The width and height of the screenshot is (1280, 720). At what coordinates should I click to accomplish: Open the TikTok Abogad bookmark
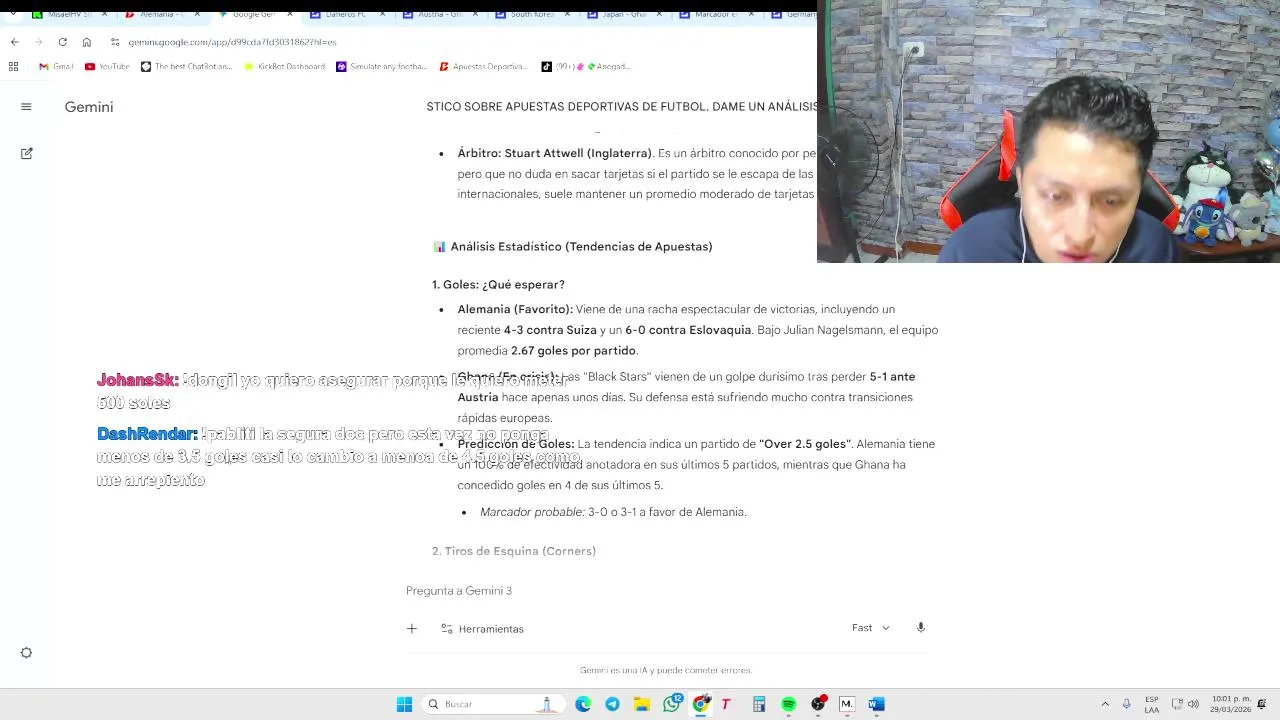coord(586,67)
